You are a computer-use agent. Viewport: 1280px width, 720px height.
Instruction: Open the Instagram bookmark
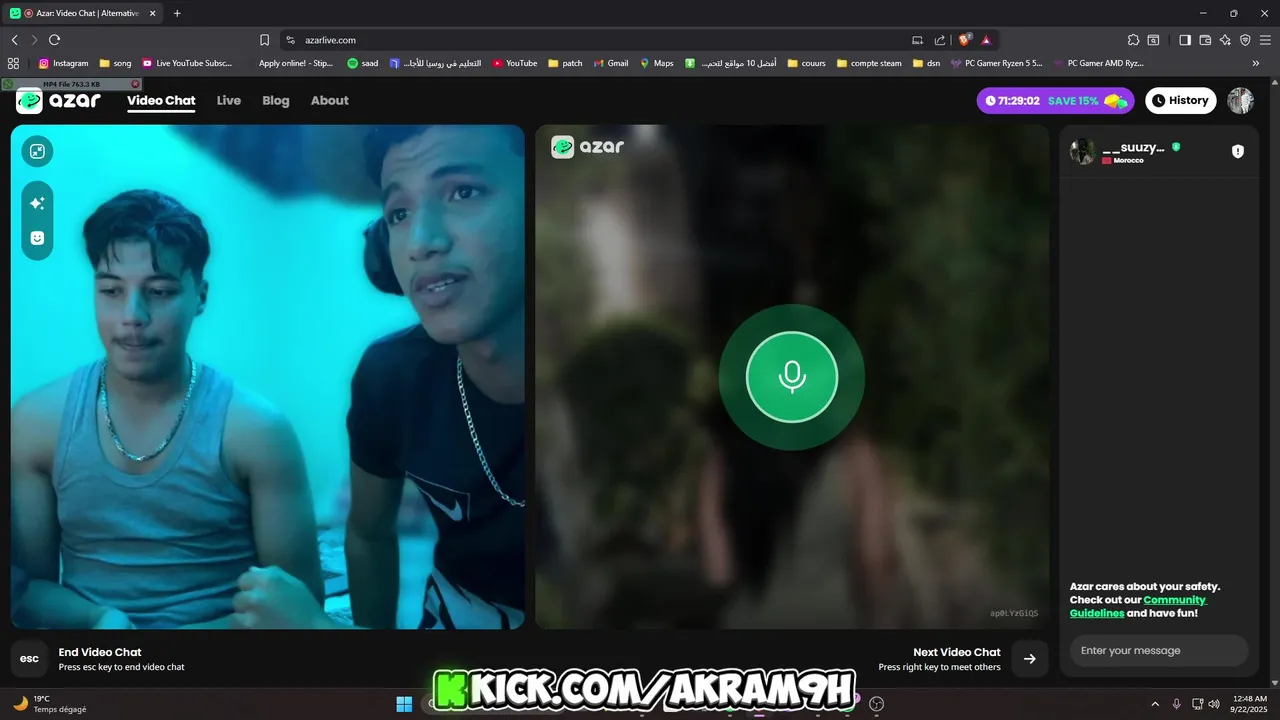click(x=63, y=63)
